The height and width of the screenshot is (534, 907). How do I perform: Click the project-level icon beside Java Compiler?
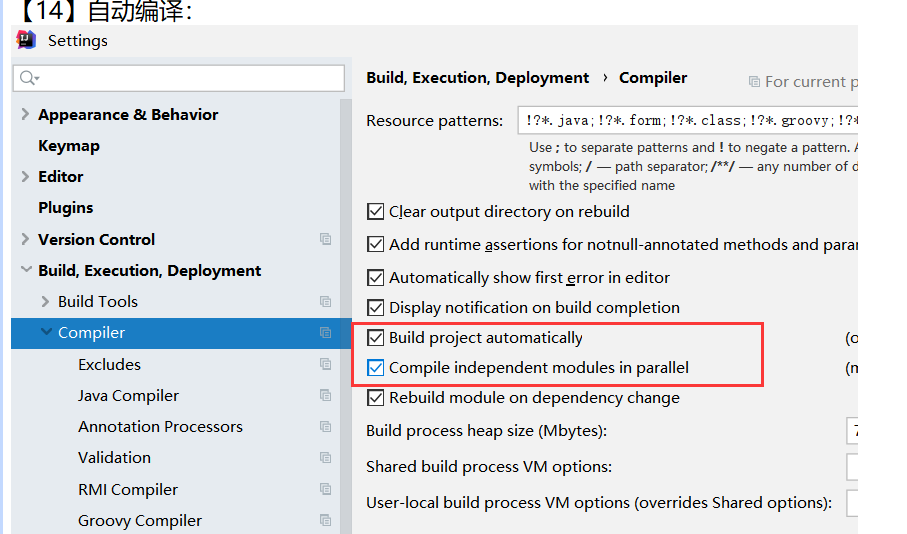tap(325, 395)
